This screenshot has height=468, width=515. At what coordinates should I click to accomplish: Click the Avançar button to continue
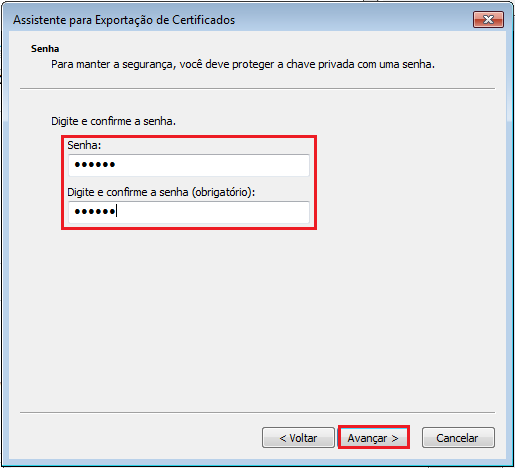[373, 437]
